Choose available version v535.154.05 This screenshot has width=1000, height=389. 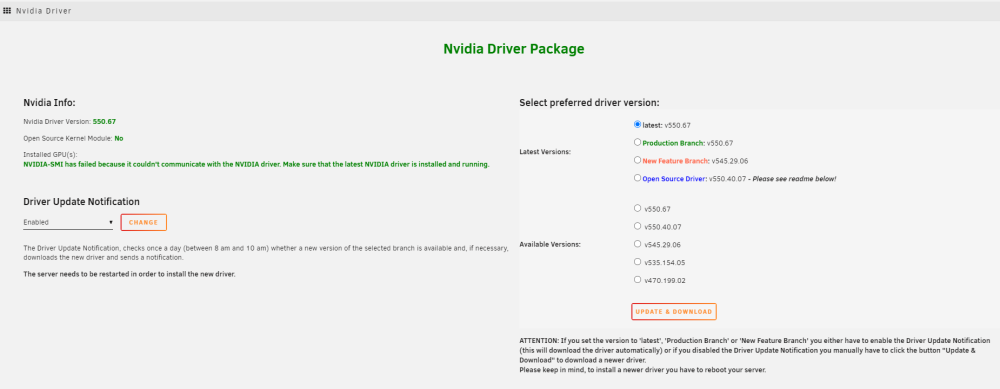coord(638,261)
